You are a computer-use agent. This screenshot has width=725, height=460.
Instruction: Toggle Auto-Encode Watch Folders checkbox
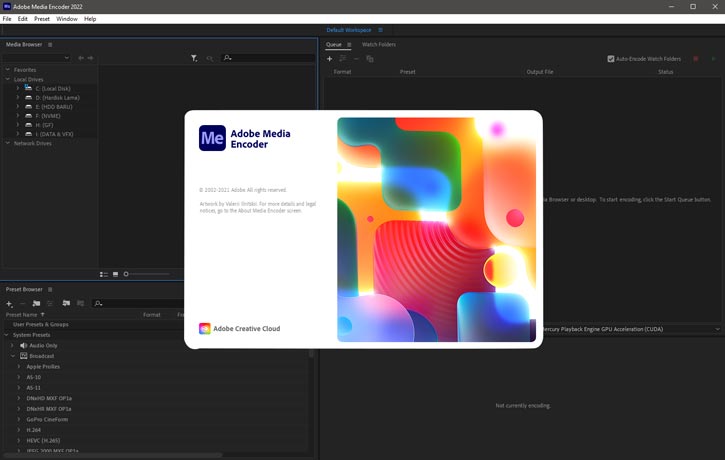611,59
